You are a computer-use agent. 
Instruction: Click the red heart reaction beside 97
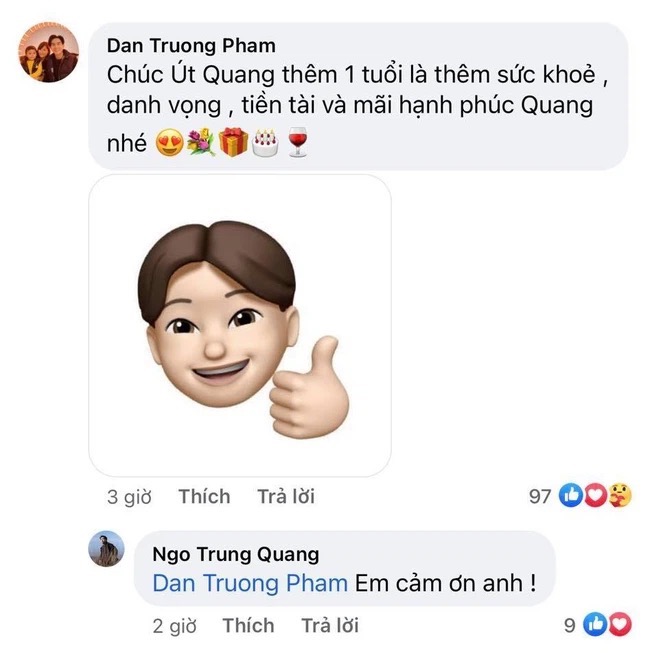pos(595,495)
